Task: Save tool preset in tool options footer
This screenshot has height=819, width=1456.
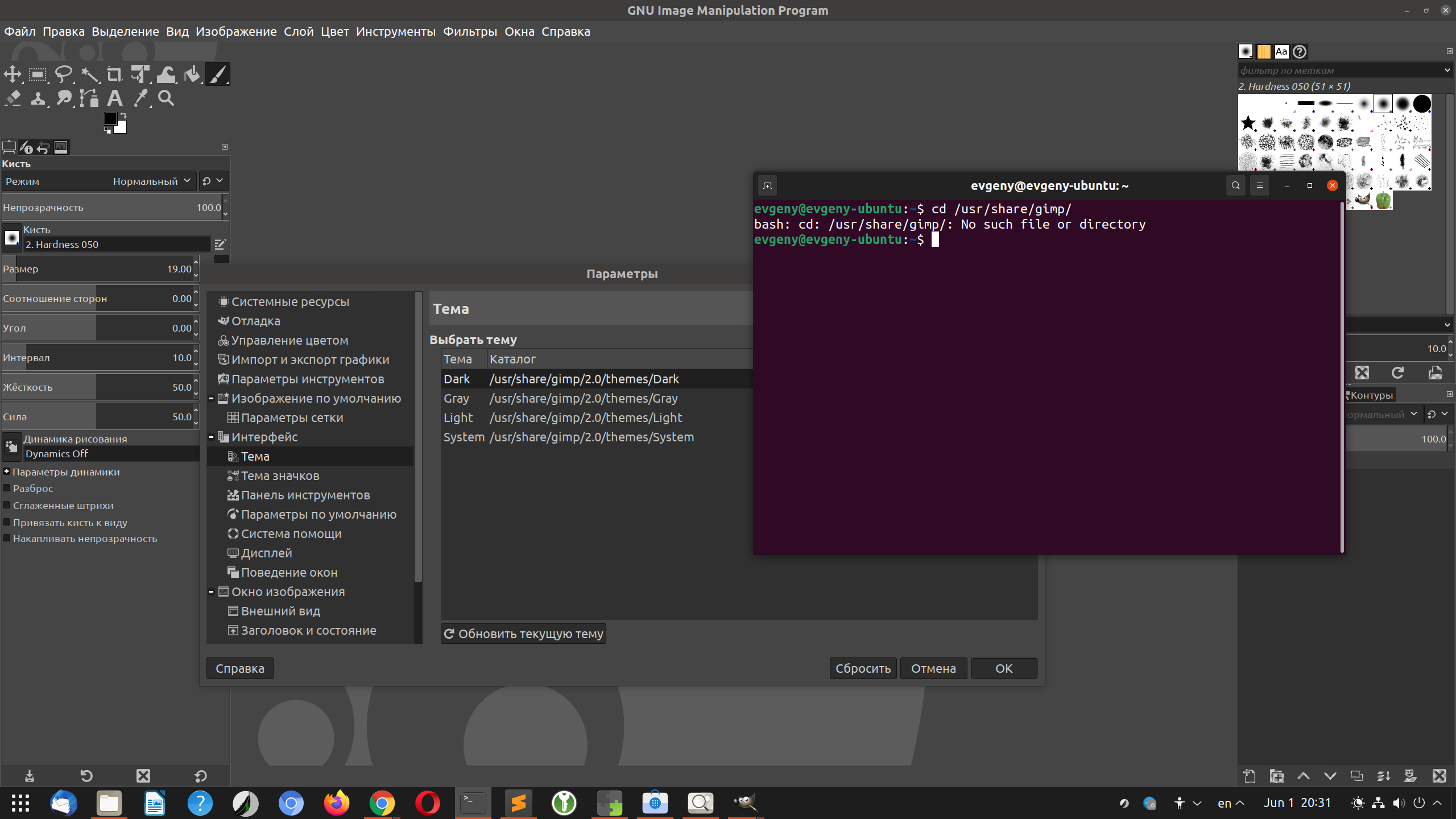Action: point(30,775)
